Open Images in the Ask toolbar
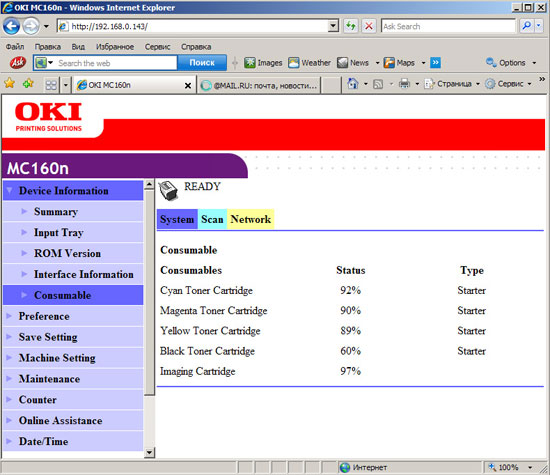The width and height of the screenshot is (550, 475). 263,63
